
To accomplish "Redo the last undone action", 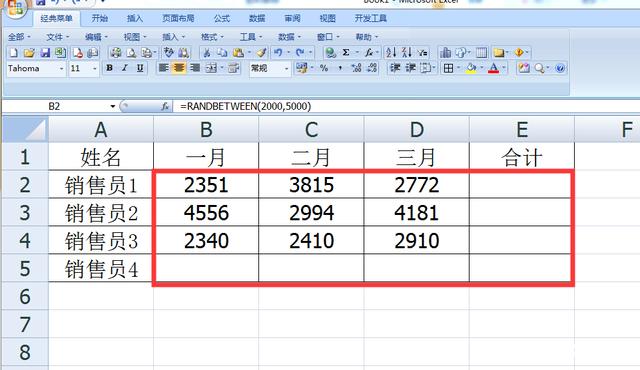I will click(300, 53).
